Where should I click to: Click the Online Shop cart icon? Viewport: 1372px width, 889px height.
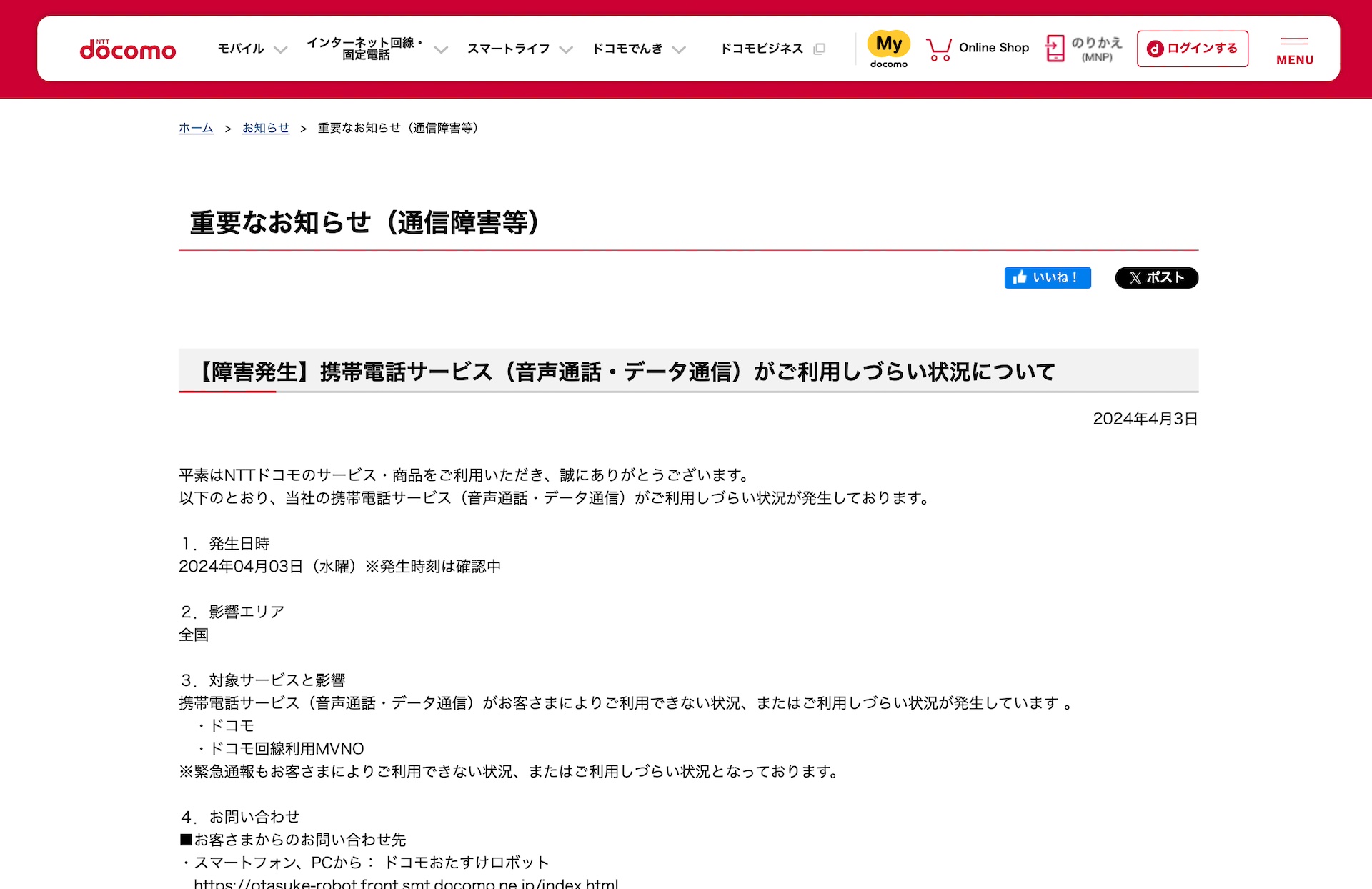[939, 49]
